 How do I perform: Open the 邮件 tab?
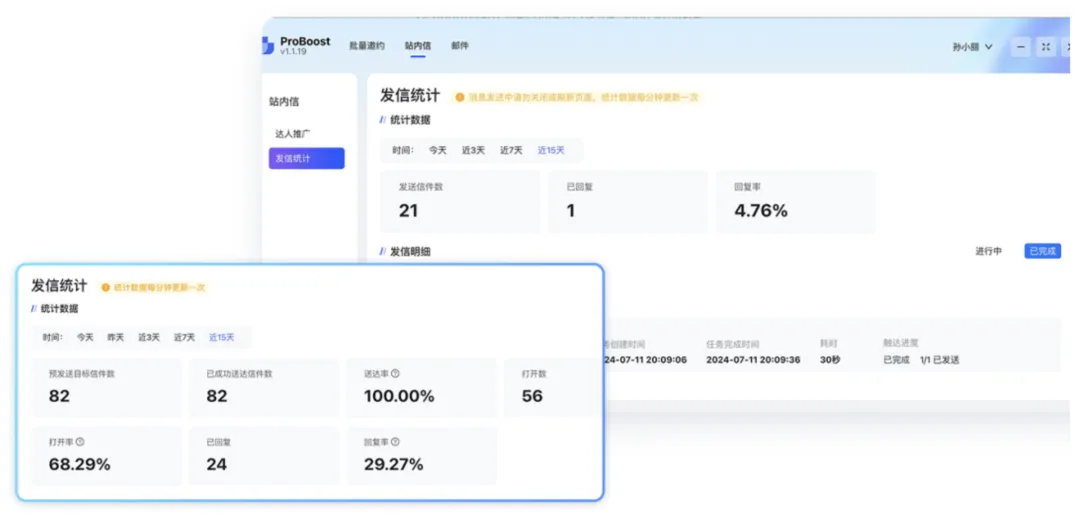coord(460,45)
